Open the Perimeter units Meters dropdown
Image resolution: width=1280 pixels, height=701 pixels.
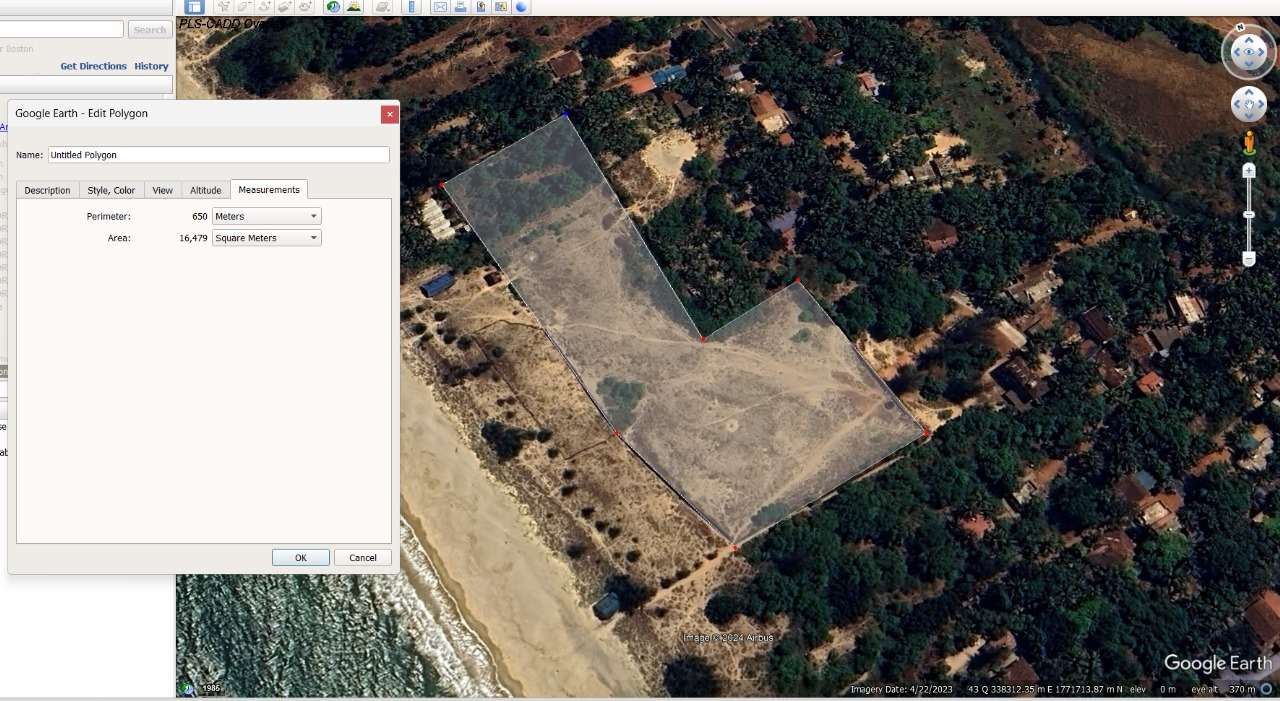click(x=267, y=216)
